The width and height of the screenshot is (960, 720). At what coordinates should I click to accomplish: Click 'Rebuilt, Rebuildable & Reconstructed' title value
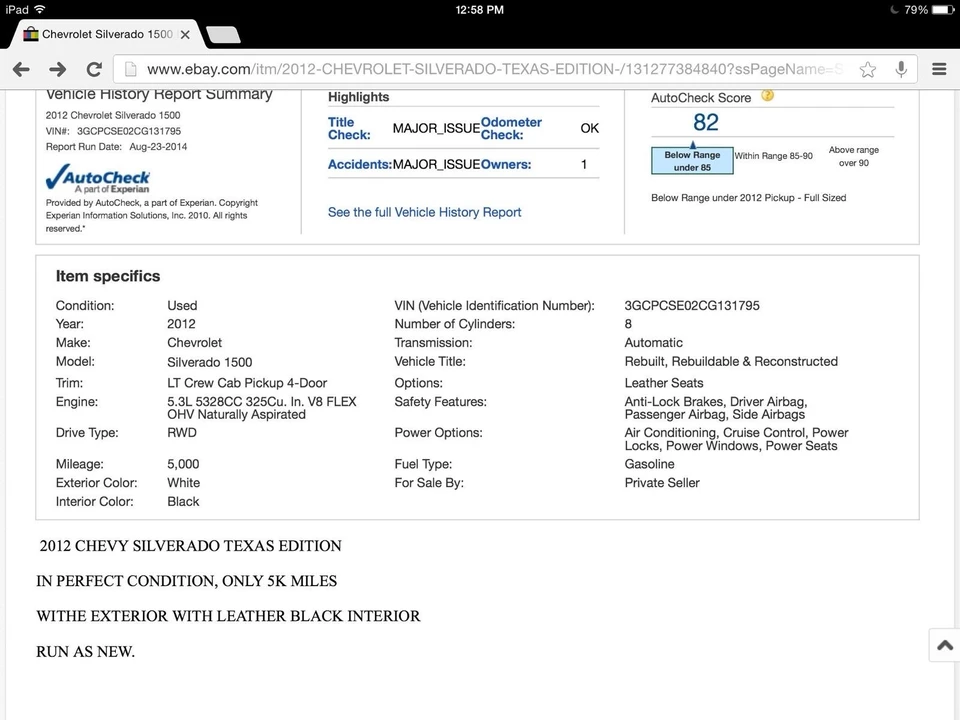coord(731,362)
